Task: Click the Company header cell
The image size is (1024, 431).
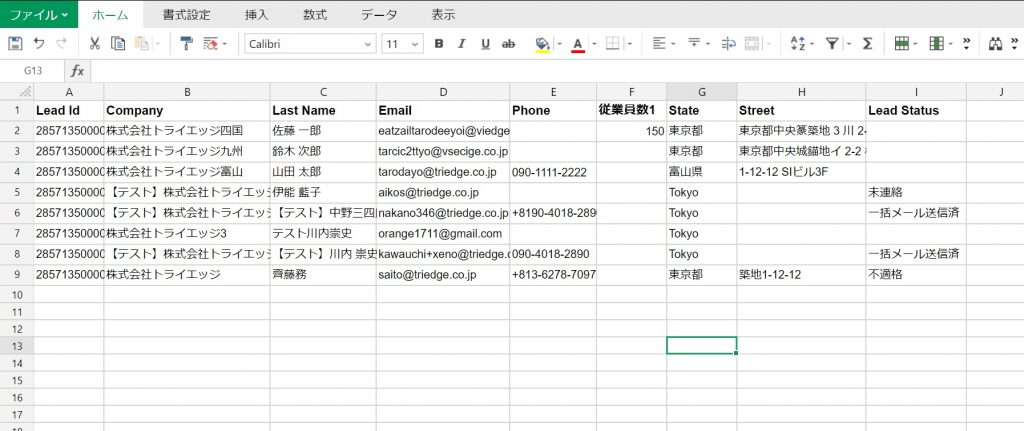Action: click(187, 110)
